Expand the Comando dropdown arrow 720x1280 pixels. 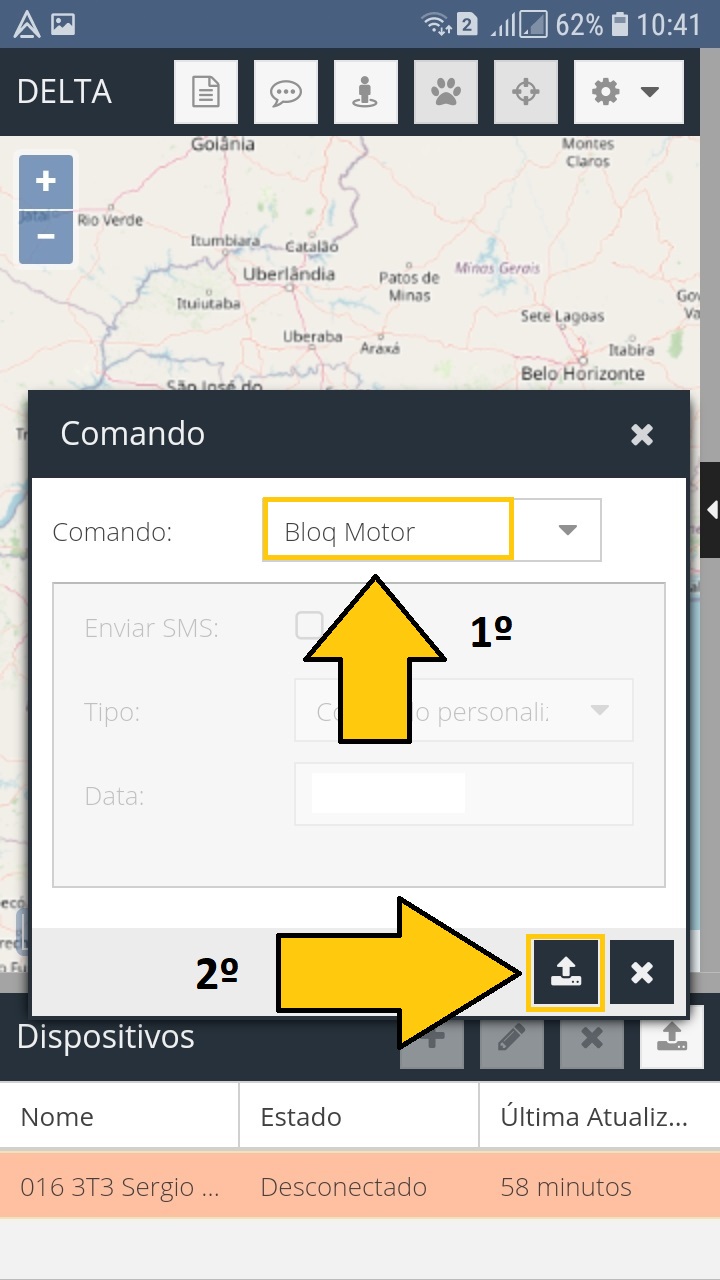(568, 531)
